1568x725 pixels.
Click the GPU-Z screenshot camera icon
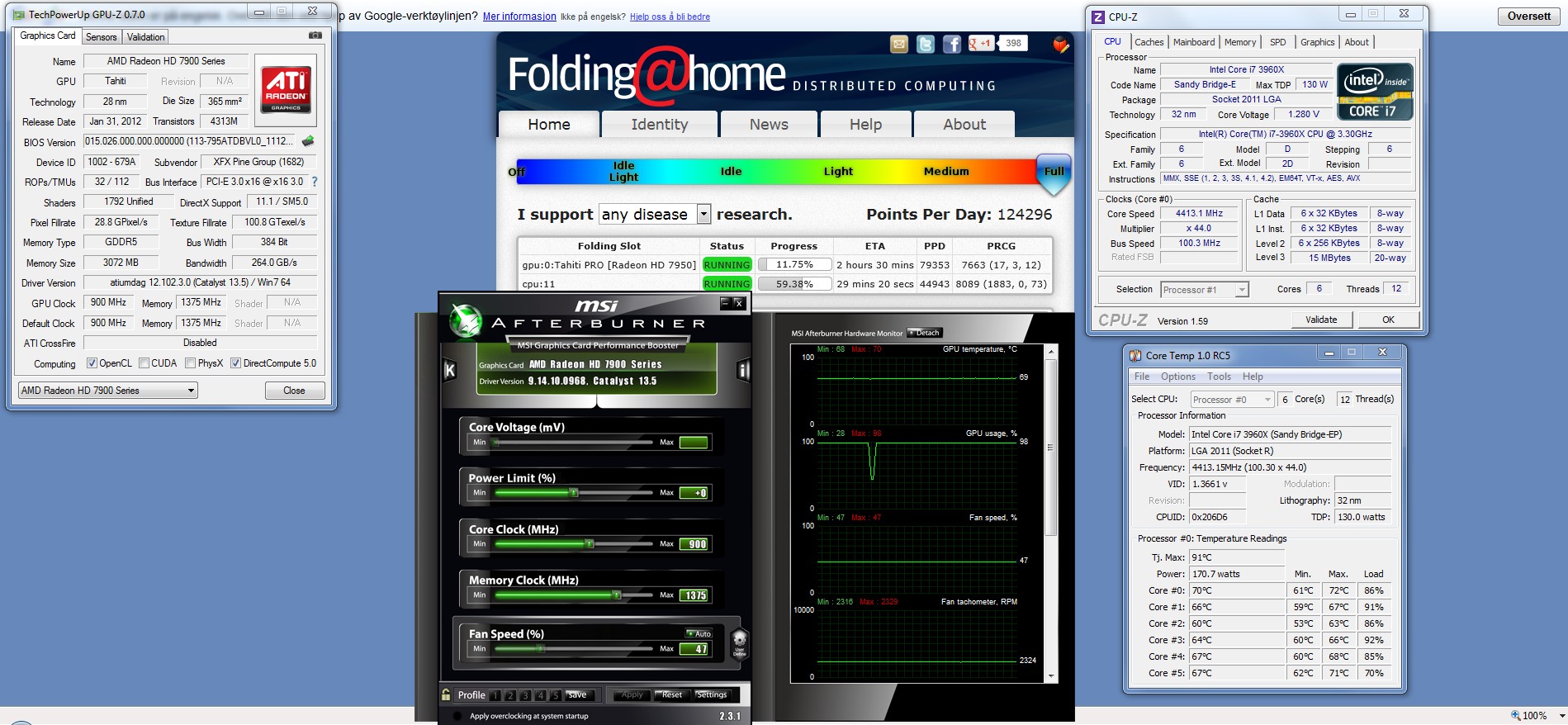[315, 36]
